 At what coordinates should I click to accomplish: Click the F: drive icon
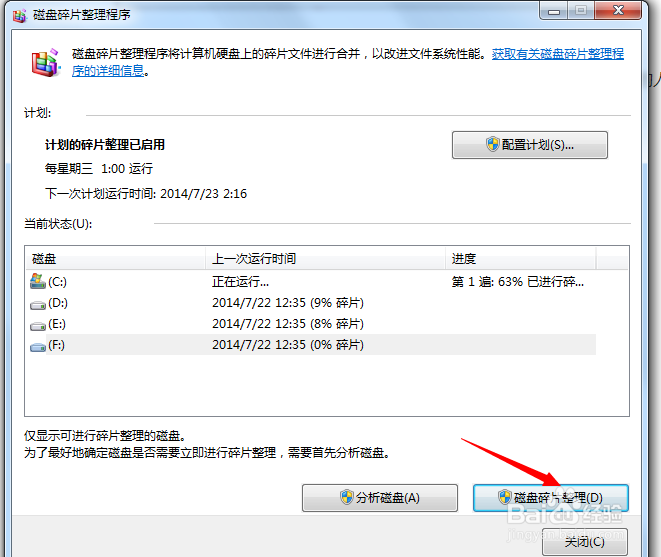[38, 347]
